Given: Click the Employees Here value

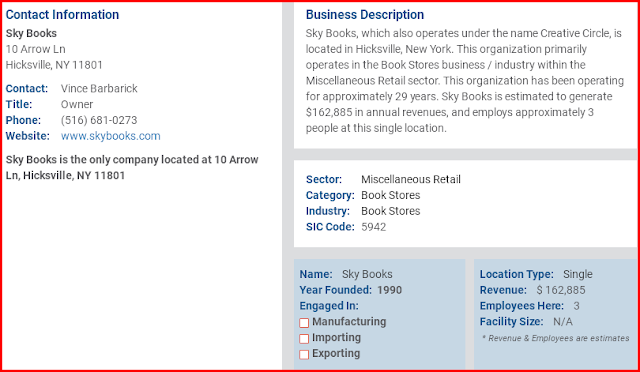Looking at the screenshot, I should [576, 306].
